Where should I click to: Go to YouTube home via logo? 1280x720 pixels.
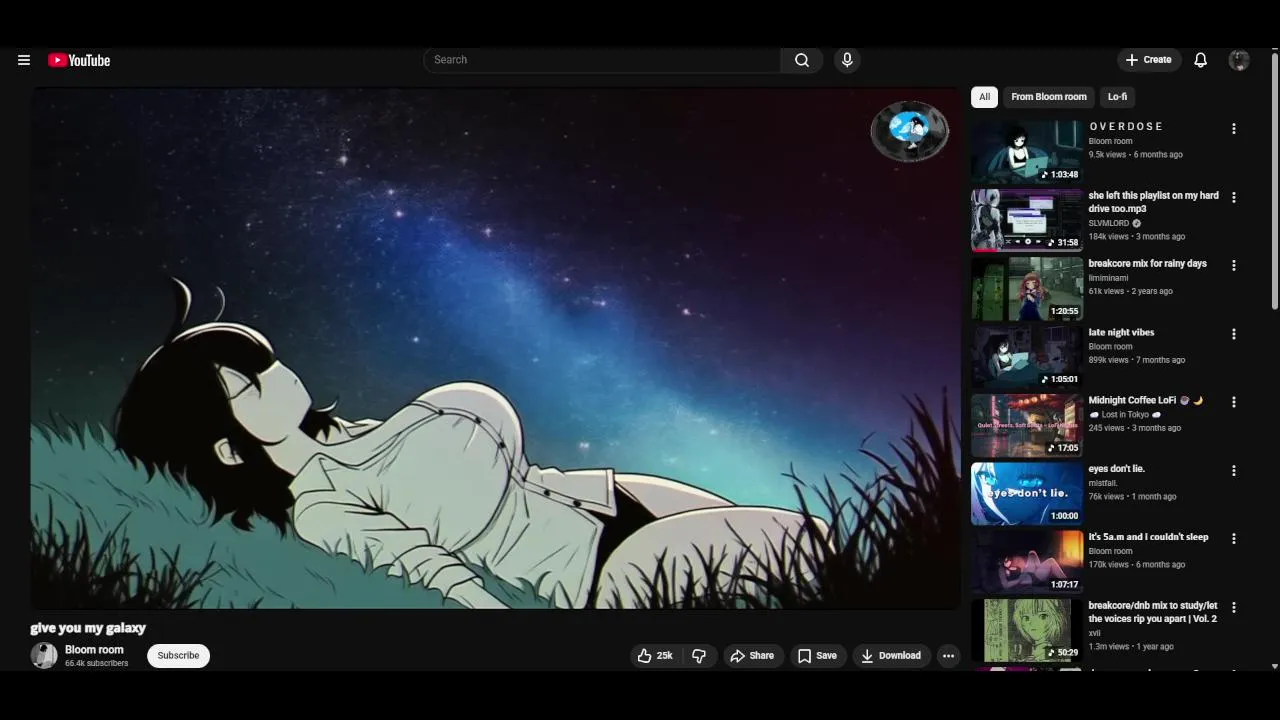coord(79,60)
